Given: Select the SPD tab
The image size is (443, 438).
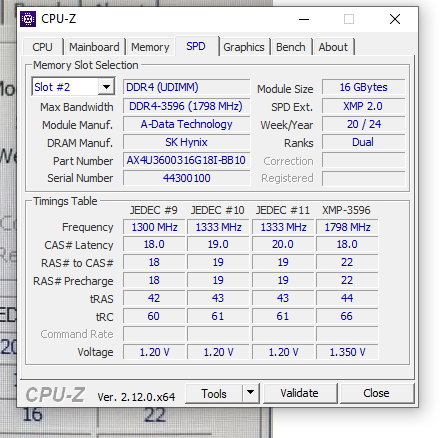Looking at the screenshot, I should pyautogui.click(x=196, y=46).
